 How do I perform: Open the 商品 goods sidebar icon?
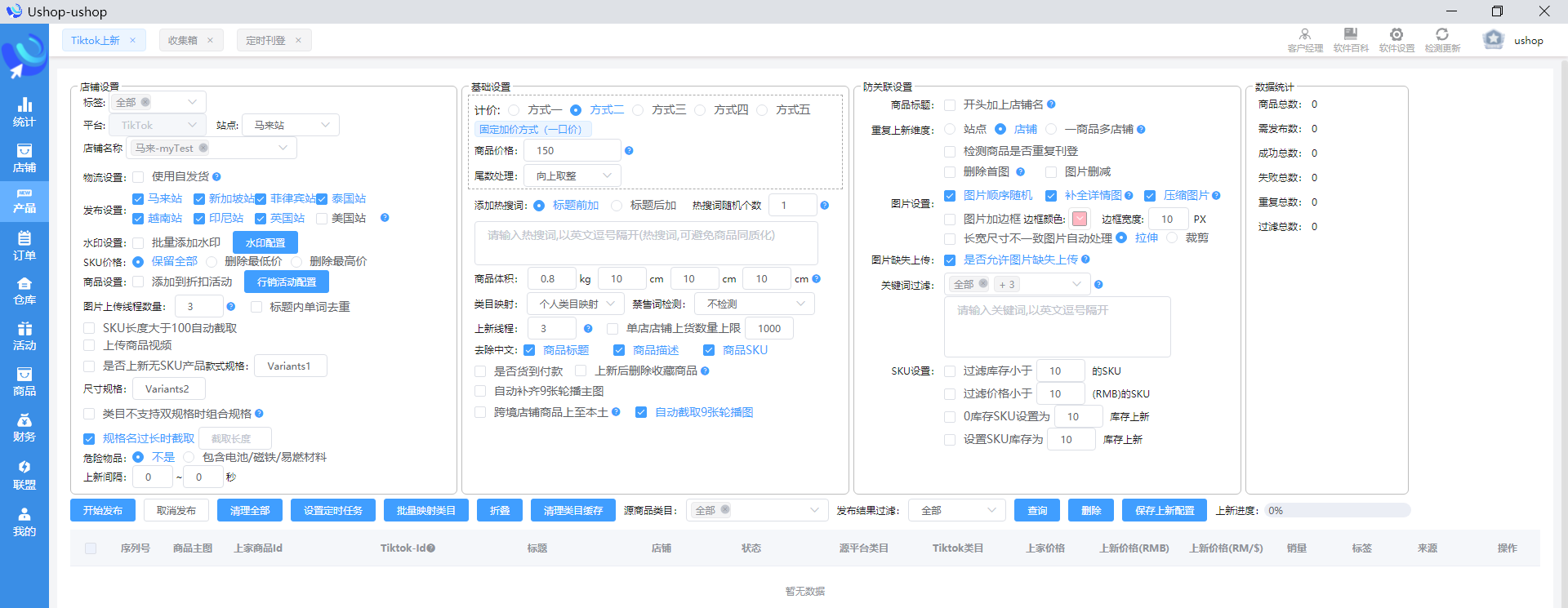click(24, 382)
